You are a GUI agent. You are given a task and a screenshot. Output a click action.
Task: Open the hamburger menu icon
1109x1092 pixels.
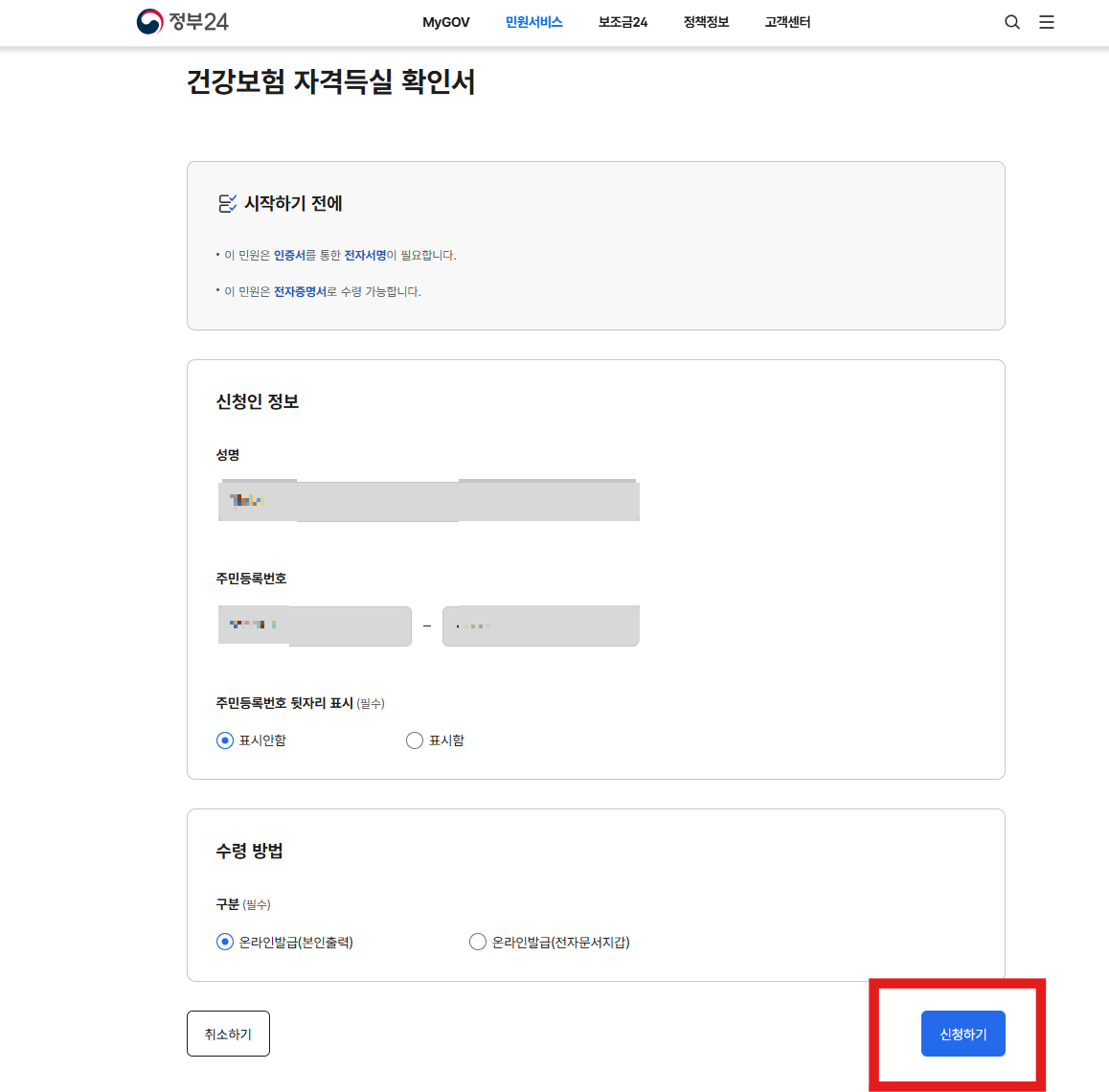[x=1046, y=21]
